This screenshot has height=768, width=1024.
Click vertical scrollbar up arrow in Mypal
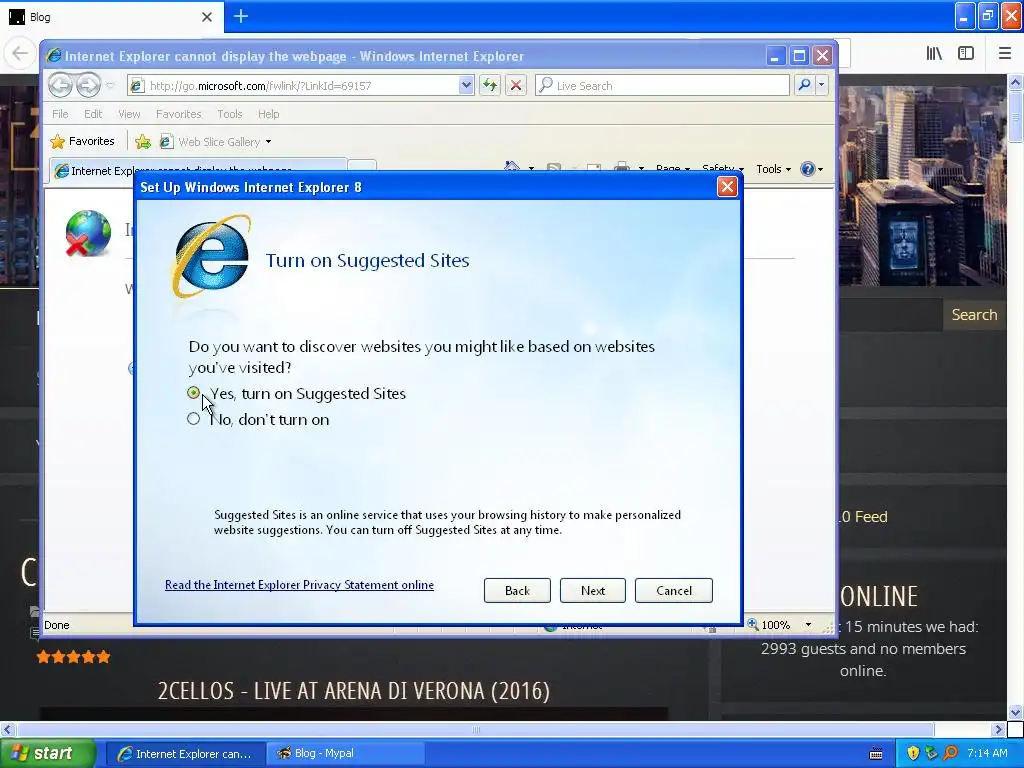pyautogui.click(x=1015, y=82)
